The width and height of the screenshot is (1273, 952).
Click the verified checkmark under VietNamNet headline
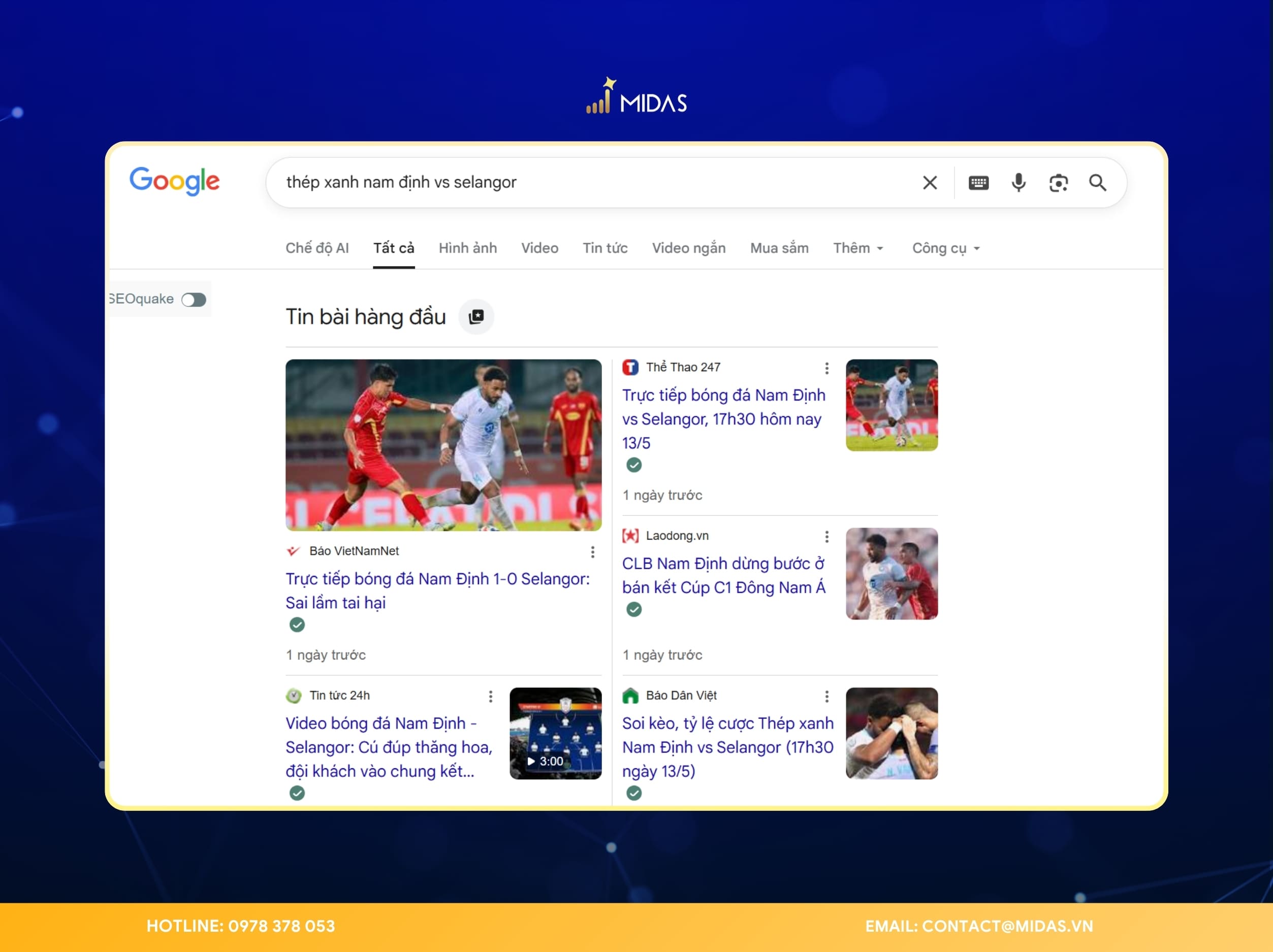tap(297, 625)
